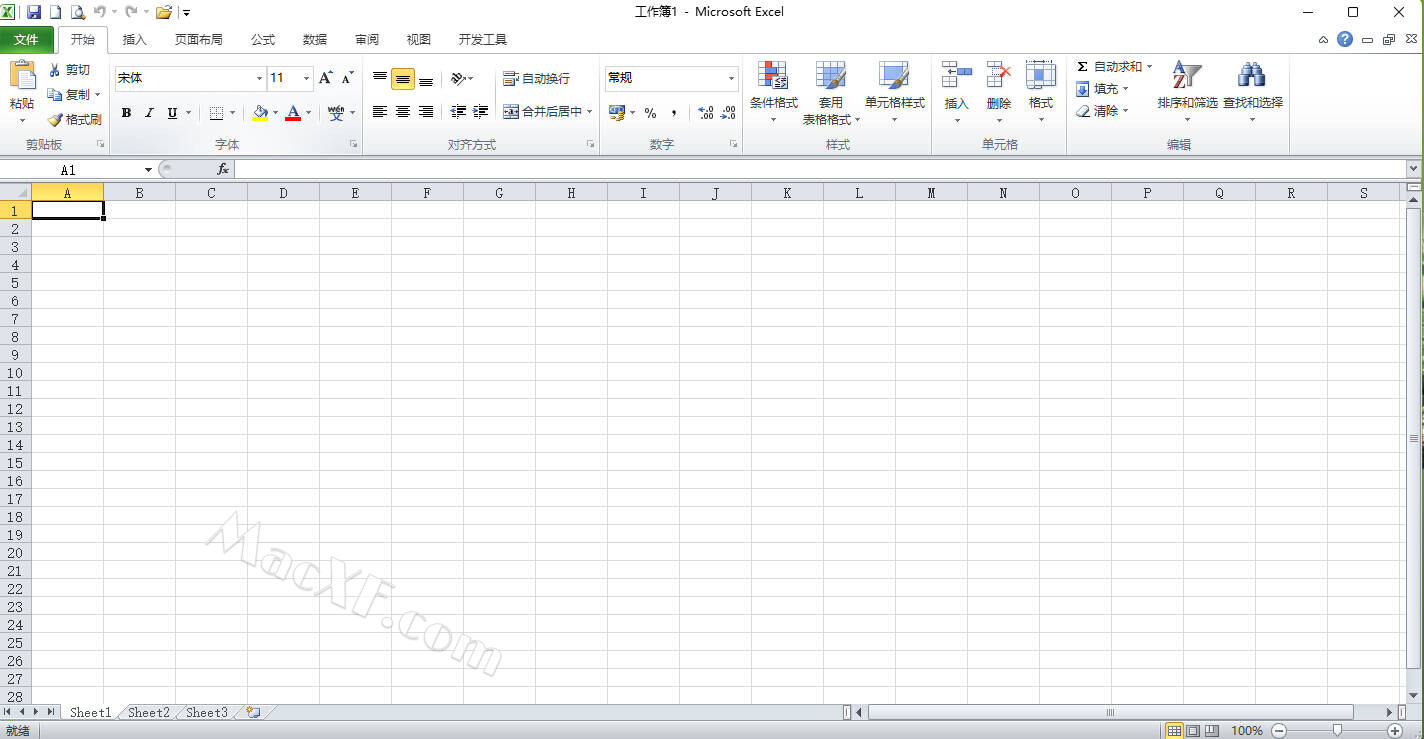1424x739 pixels.
Task: Open Find and Select (查找和选择) binoculars
Action: (x=1252, y=92)
